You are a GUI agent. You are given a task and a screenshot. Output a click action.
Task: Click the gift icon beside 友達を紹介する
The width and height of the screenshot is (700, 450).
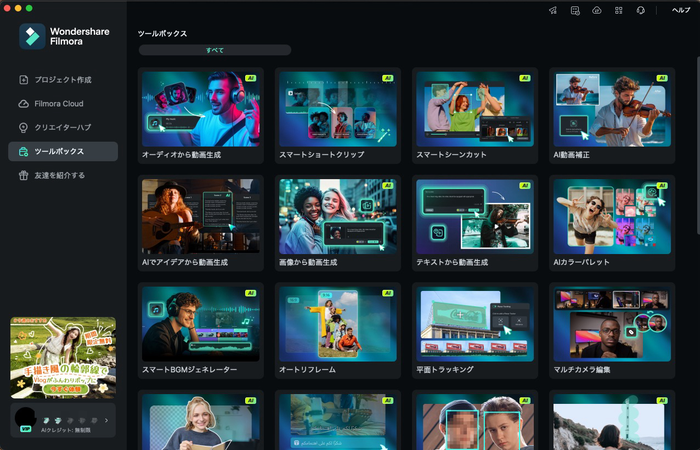click(x=23, y=175)
